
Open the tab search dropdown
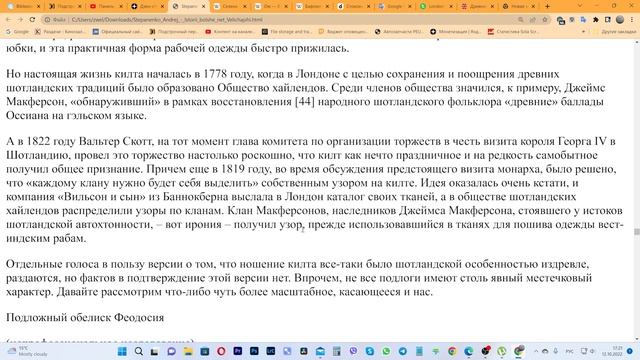(580, 6)
